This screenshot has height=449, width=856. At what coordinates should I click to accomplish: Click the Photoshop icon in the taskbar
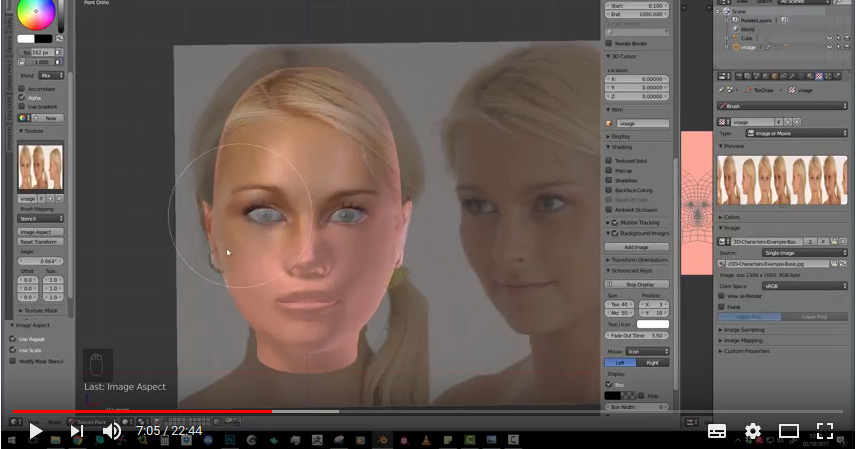click(x=230, y=440)
